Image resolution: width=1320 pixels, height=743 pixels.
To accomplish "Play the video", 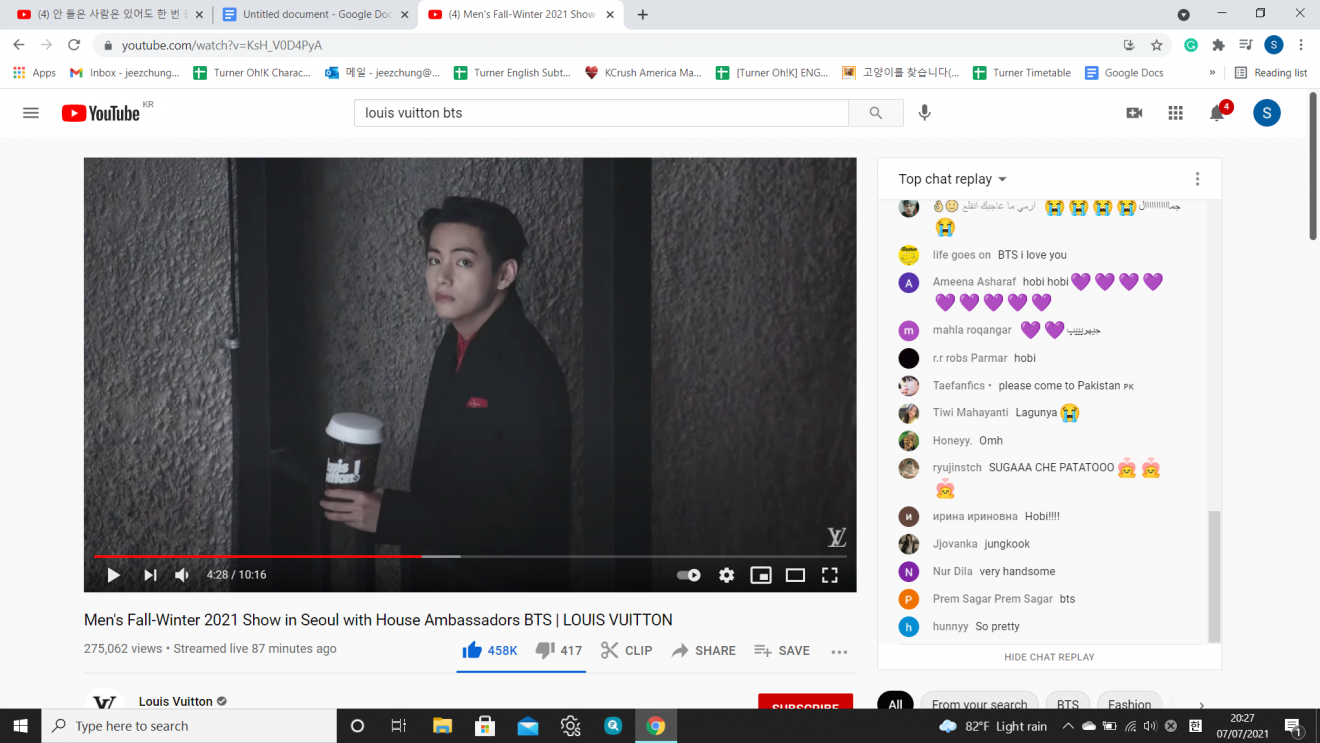I will [113, 575].
